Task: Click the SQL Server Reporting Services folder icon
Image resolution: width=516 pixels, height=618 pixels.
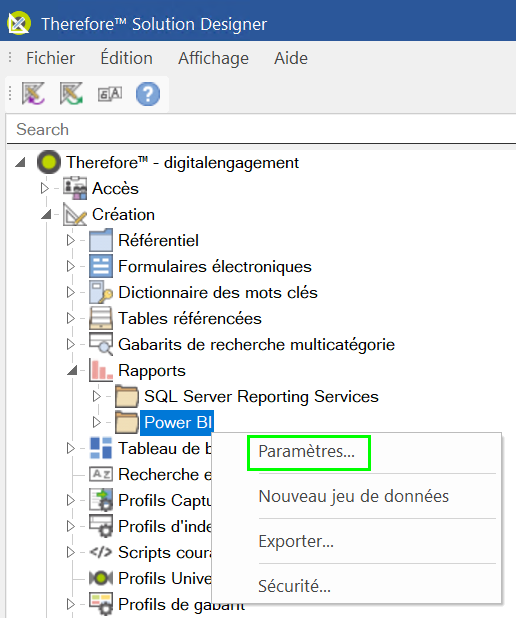Action: pos(127,396)
